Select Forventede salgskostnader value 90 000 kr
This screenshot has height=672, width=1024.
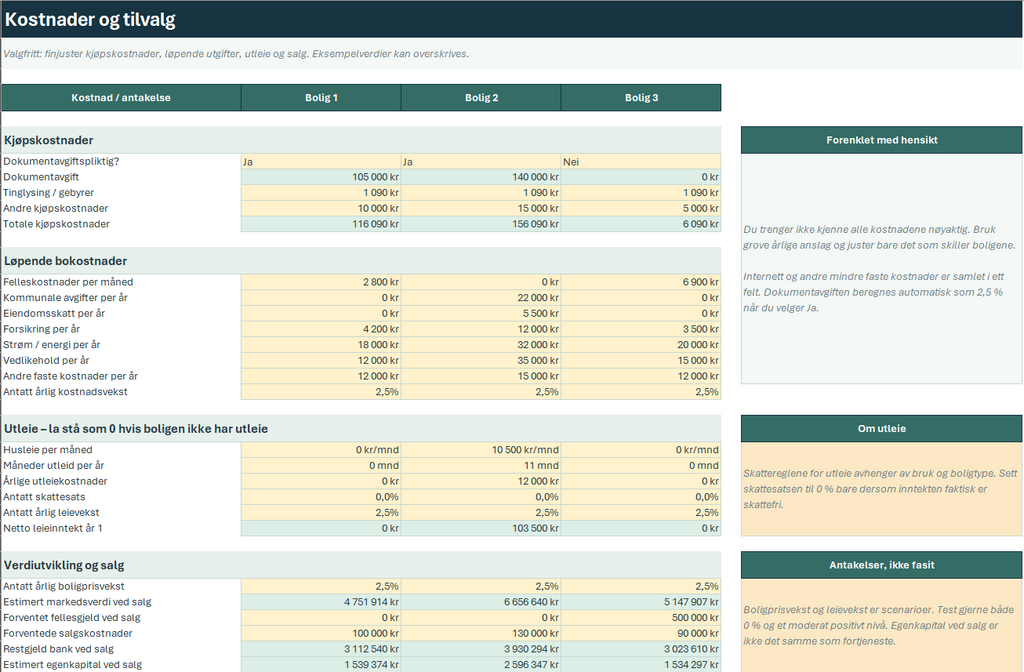(x=641, y=633)
